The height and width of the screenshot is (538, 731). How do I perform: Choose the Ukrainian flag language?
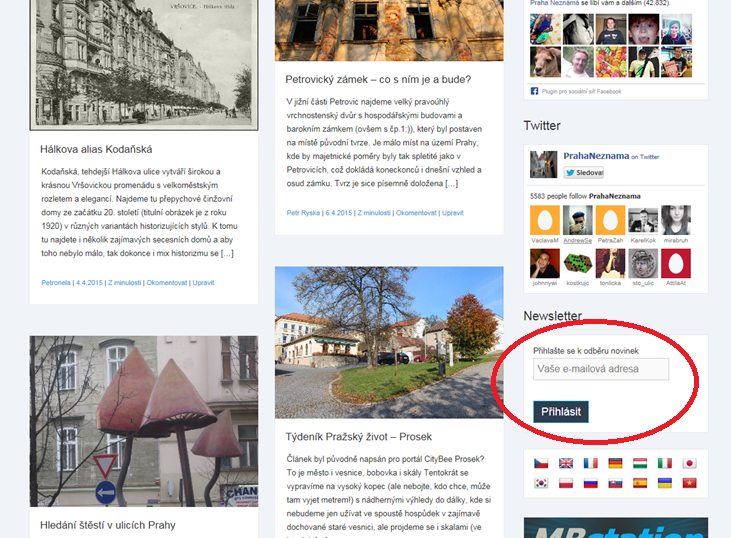[x=664, y=483]
